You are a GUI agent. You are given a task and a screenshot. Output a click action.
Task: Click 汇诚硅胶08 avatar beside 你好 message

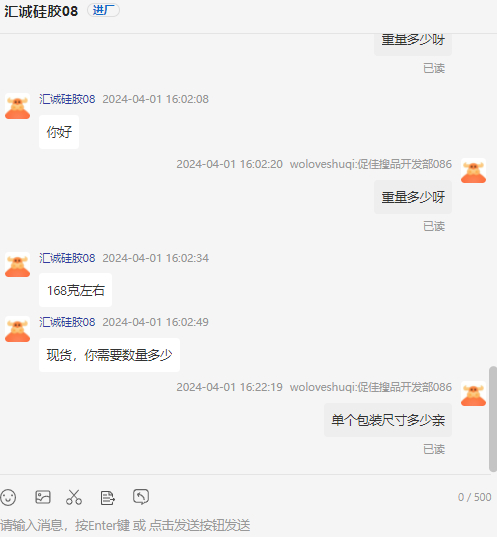[x=17, y=107]
